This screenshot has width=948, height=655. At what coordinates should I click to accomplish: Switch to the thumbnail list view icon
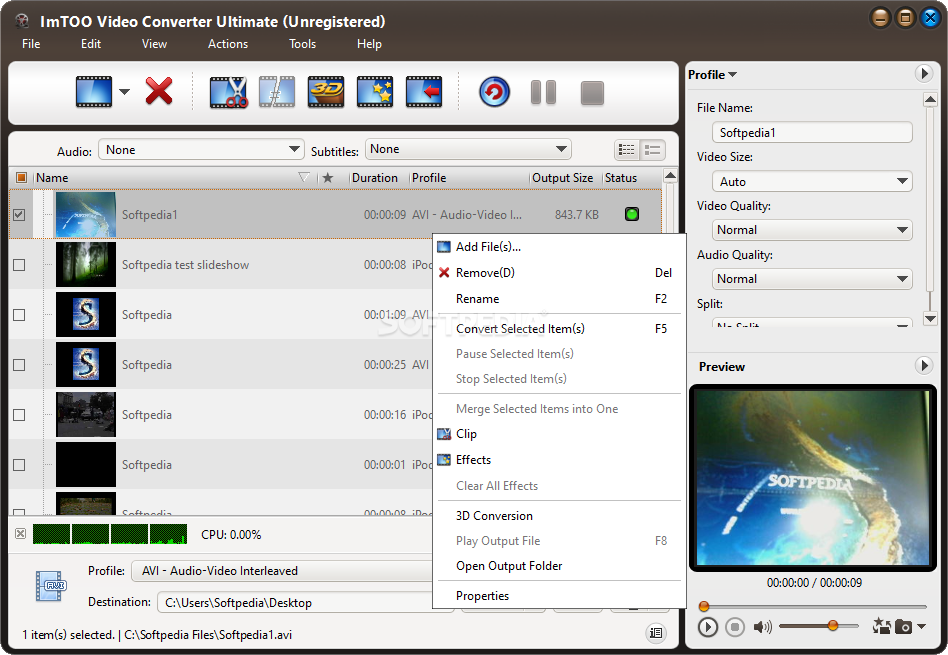coord(652,150)
